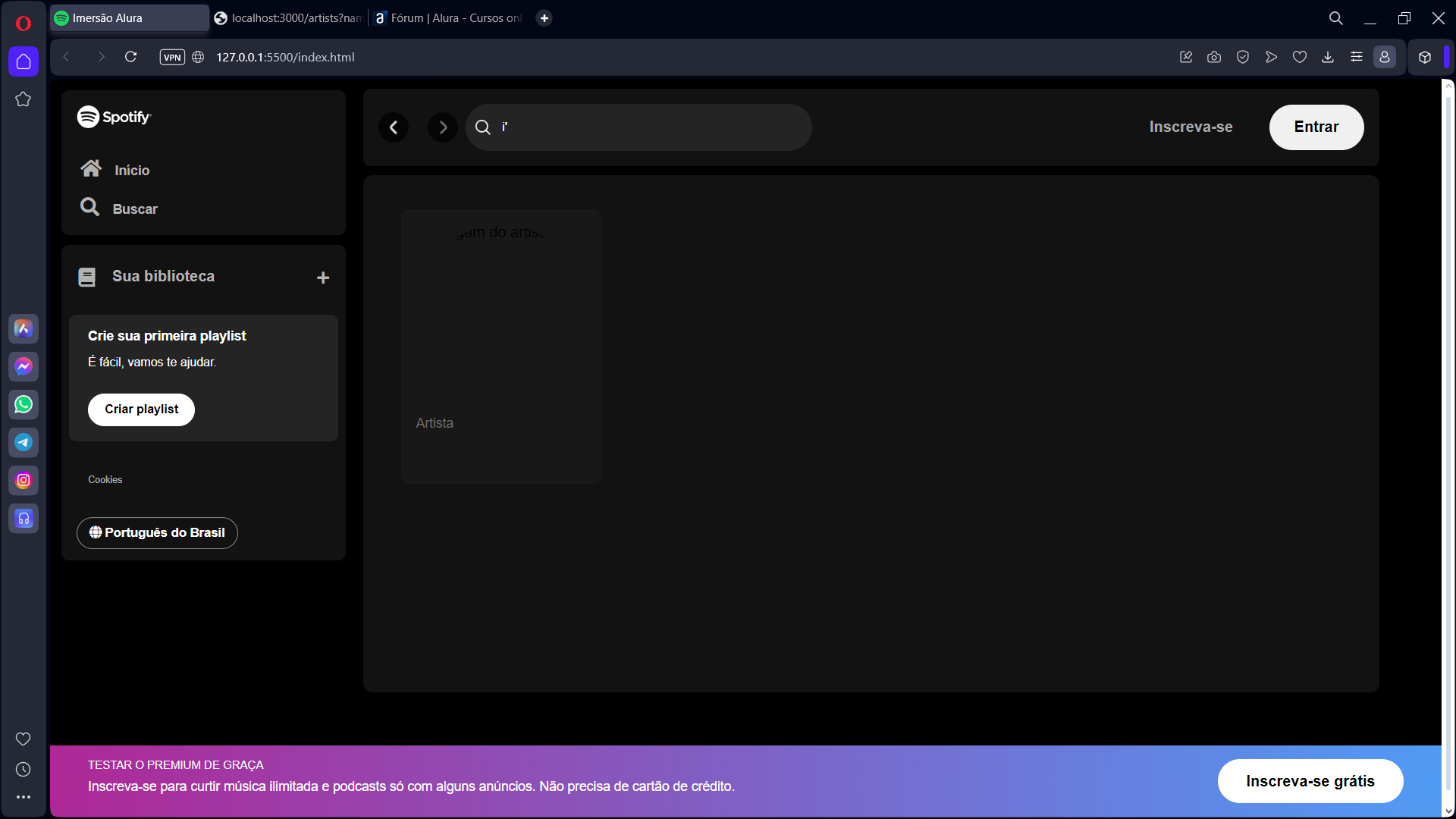The width and height of the screenshot is (1456, 819).
Task: Open the Artista result card
Action: [501, 347]
